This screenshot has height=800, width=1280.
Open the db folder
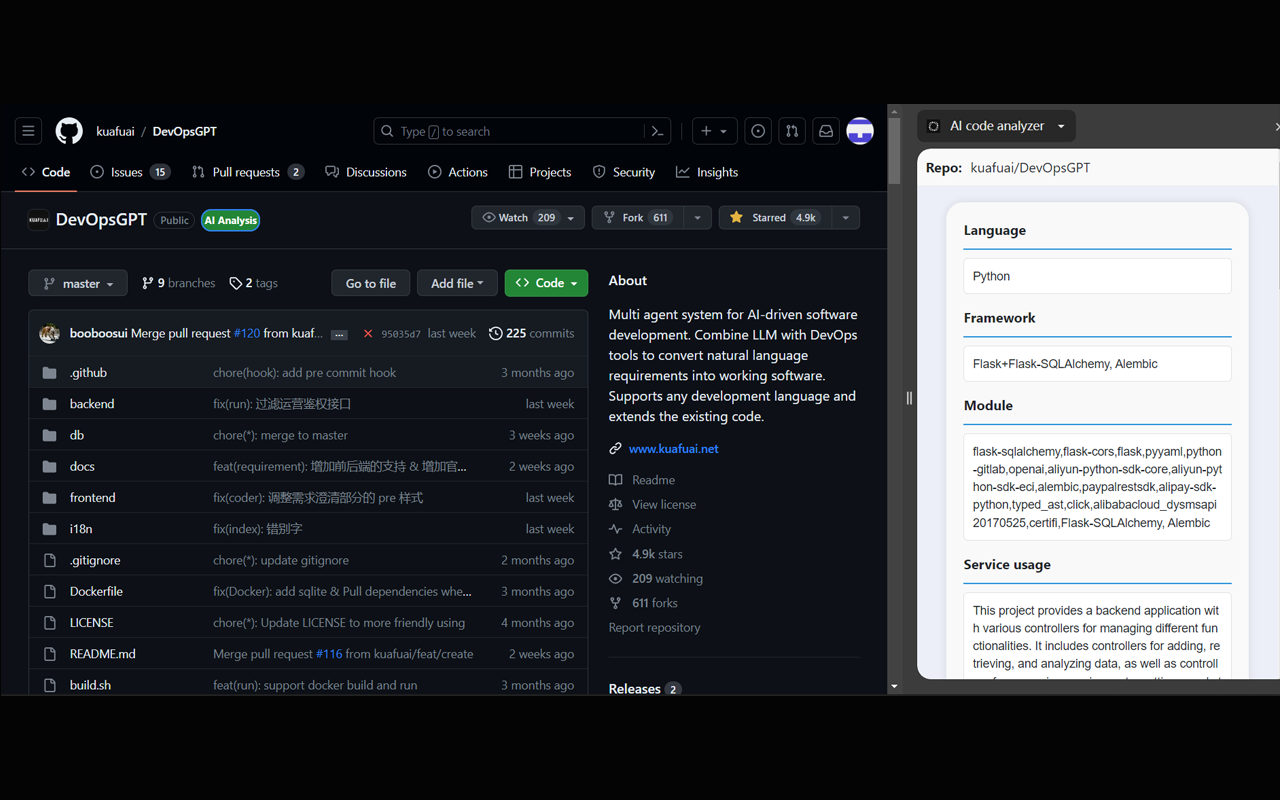click(x=77, y=435)
